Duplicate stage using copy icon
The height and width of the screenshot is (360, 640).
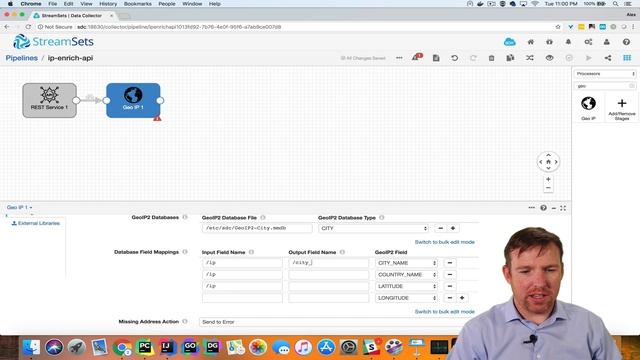510,58
